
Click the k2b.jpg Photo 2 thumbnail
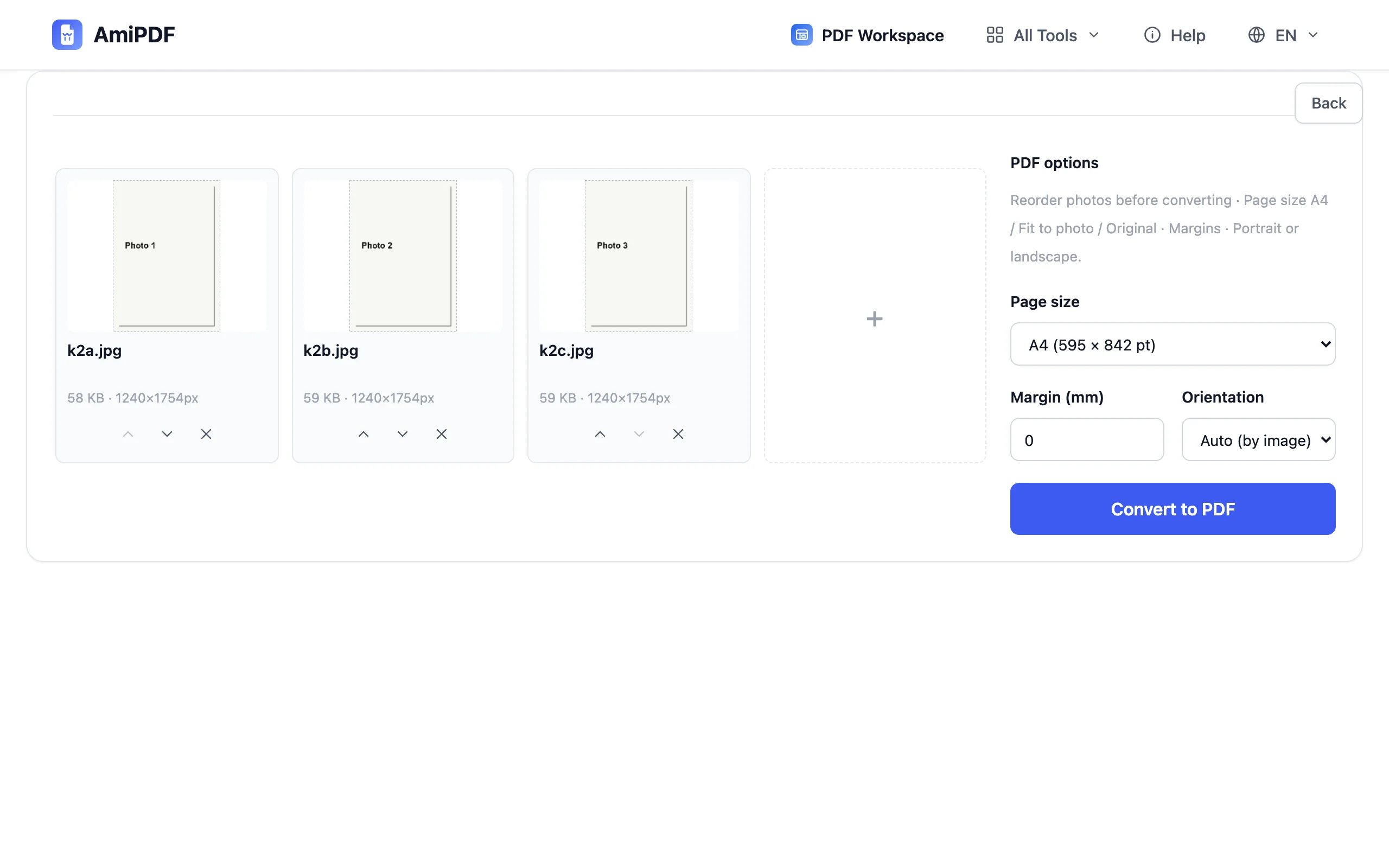[403, 256]
